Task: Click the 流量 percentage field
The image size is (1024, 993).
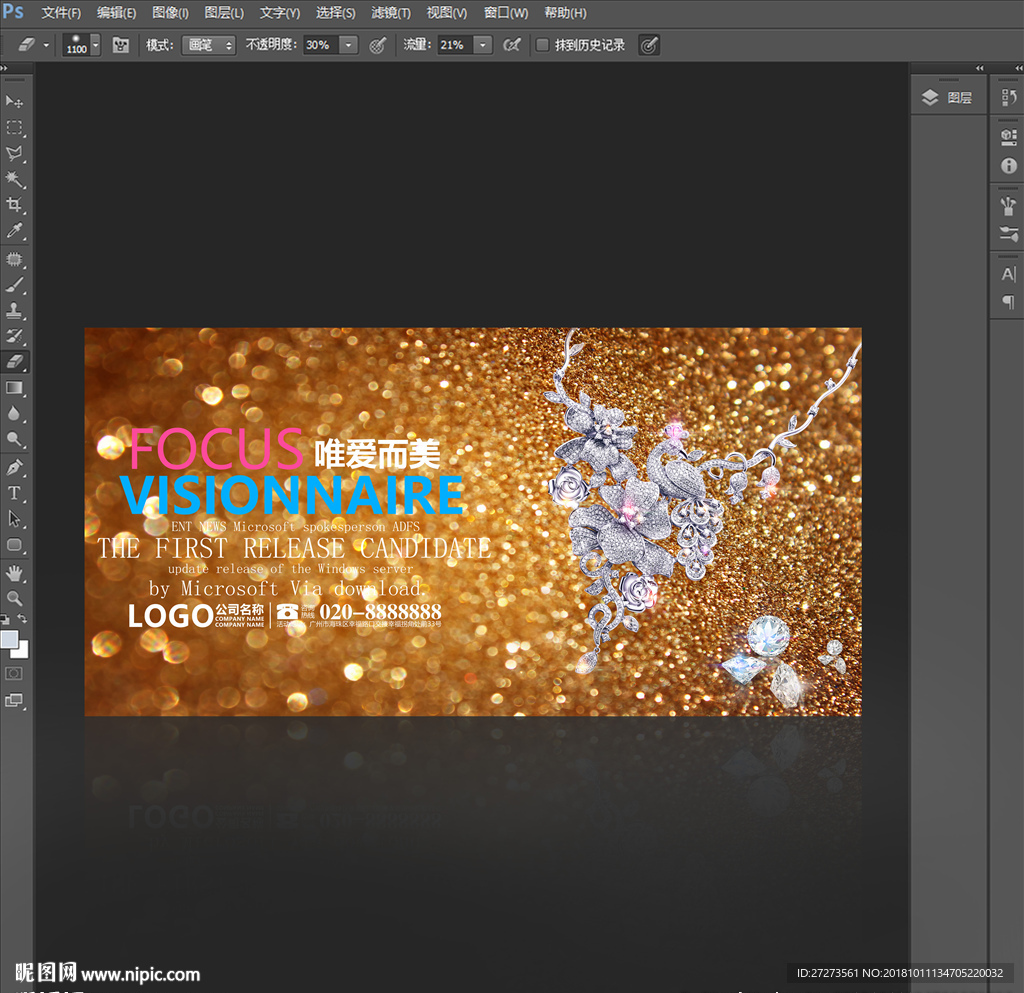Action: [455, 45]
